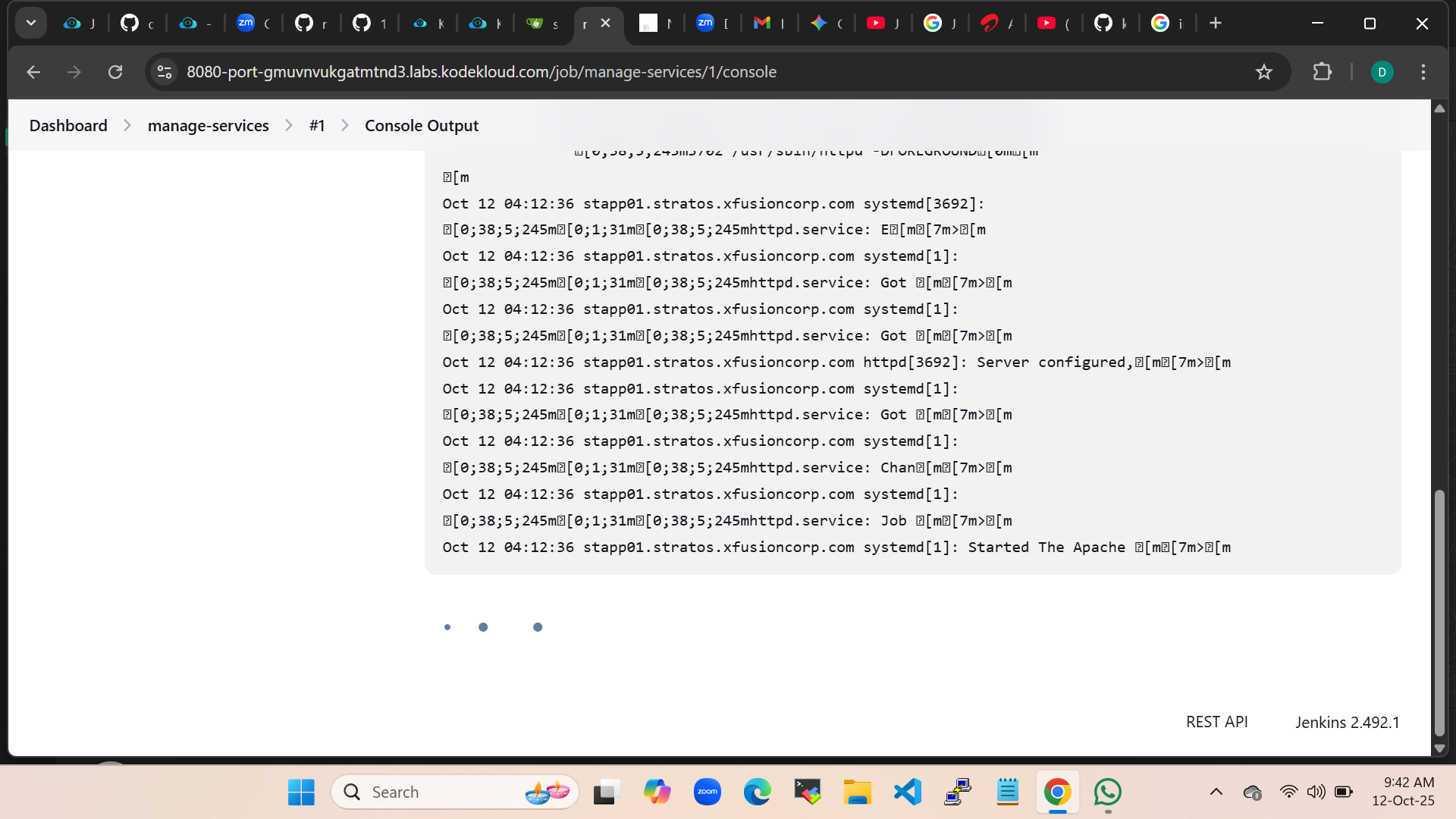1456x819 pixels.
Task: Open the site information icon in address bar
Action: (x=165, y=72)
